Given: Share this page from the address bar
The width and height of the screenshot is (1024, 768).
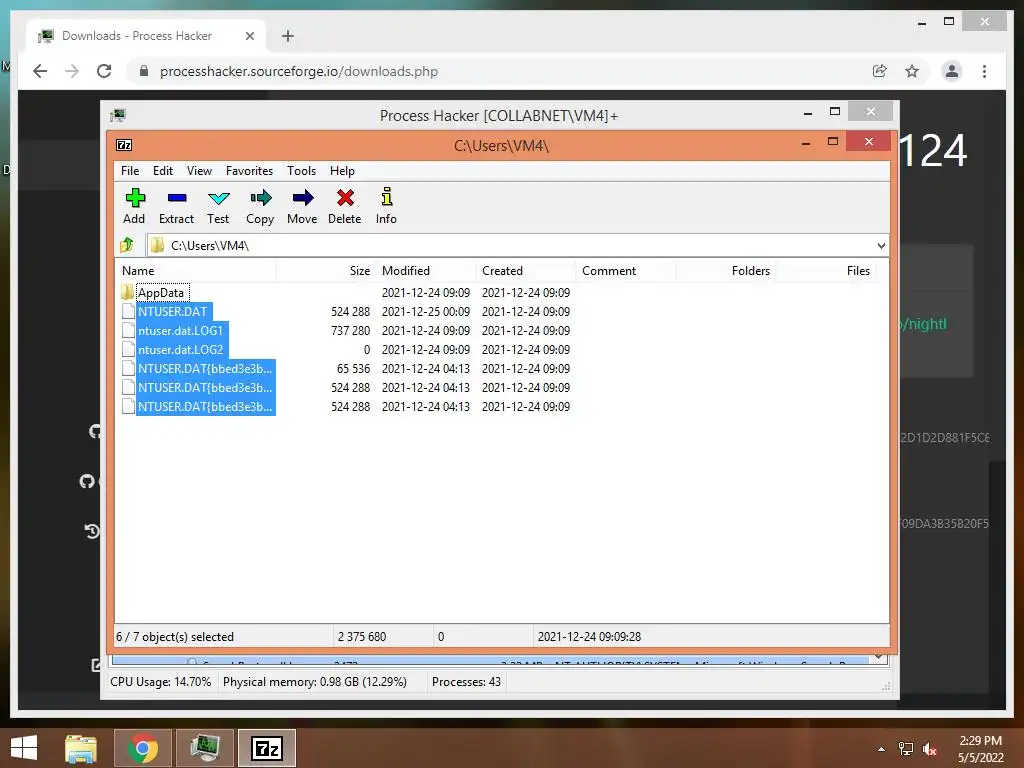Looking at the screenshot, I should point(880,71).
